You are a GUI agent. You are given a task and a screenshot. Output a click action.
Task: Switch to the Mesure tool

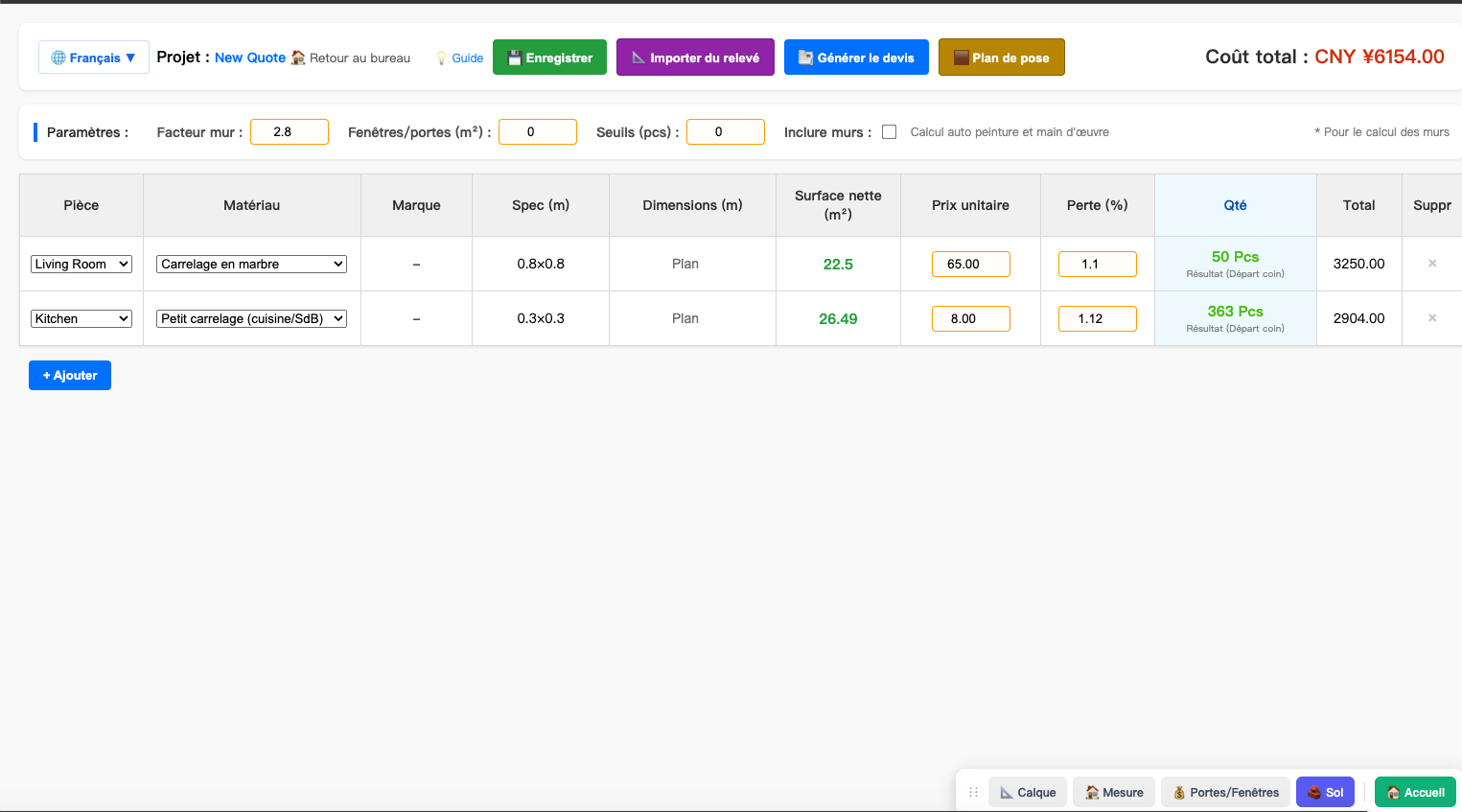(1114, 793)
